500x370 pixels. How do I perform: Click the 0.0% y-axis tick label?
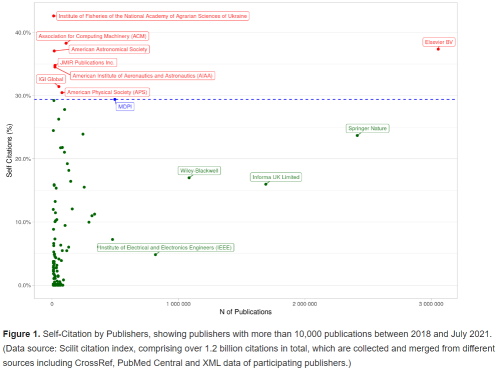(x=24, y=285)
